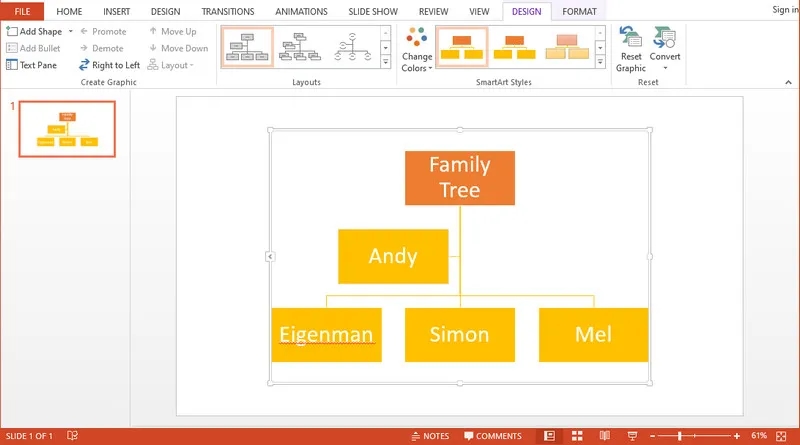Toggle Right to Left layout

coord(109,65)
